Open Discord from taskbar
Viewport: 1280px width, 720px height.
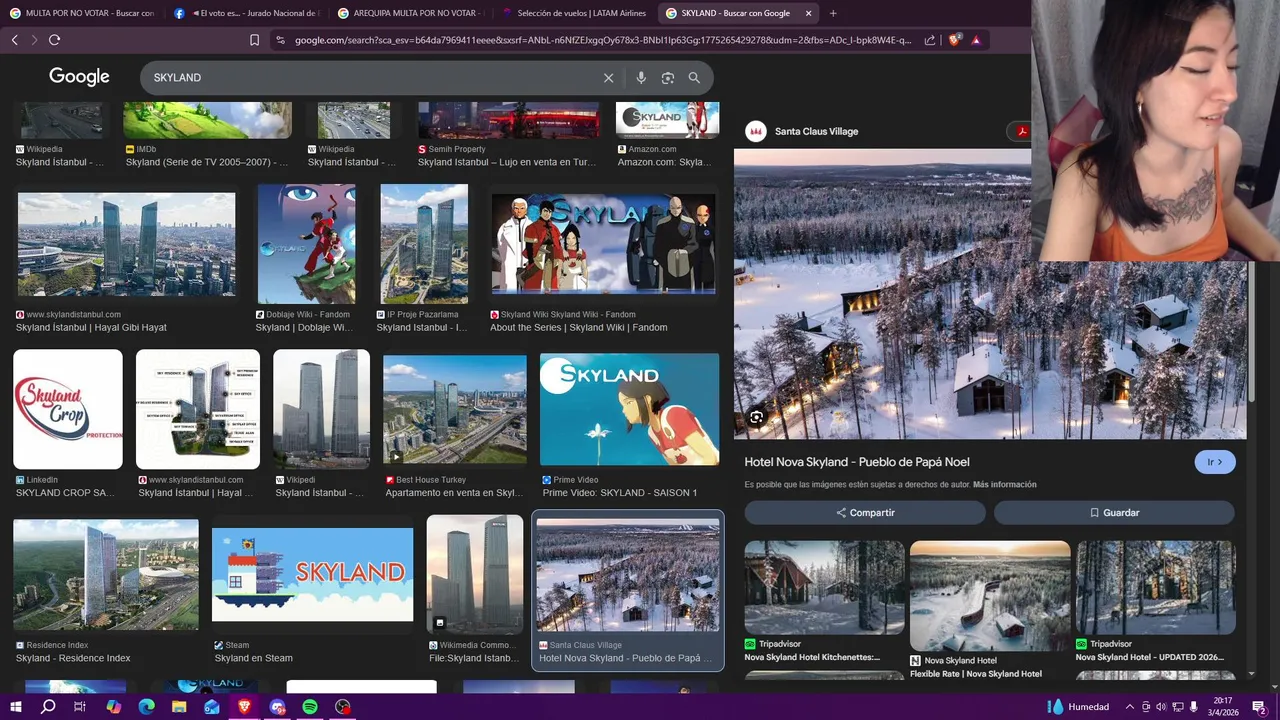tap(278, 707)
